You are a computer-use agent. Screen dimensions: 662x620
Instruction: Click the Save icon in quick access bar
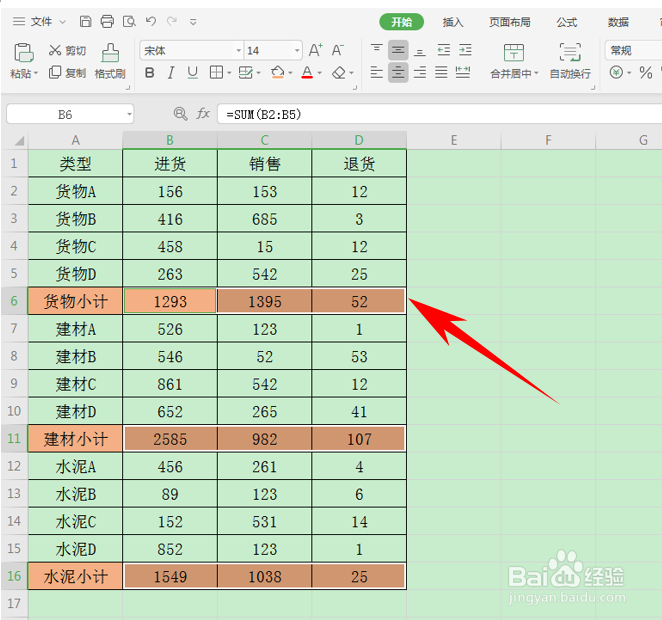pos(86,21)
